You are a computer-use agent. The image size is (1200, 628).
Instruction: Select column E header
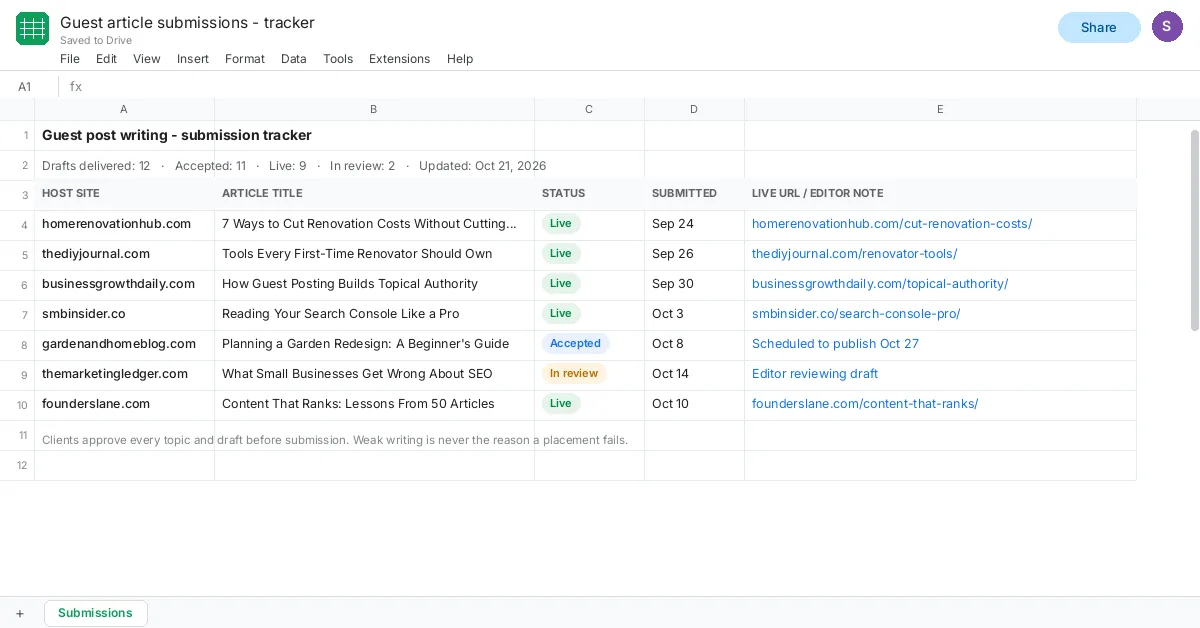coord(940,109)
